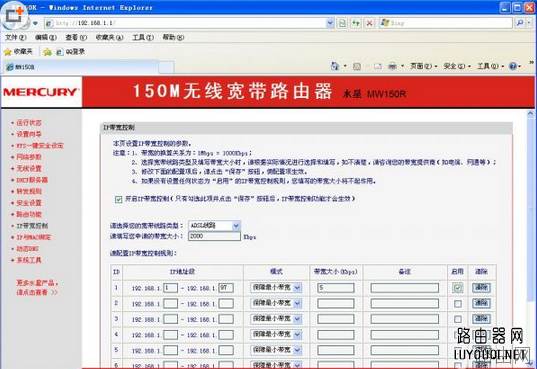Image resolution: width=537 pixels, height=369 pixels.
Task: Open 无线设置 in the sidebar
Action: pos(29,168)
